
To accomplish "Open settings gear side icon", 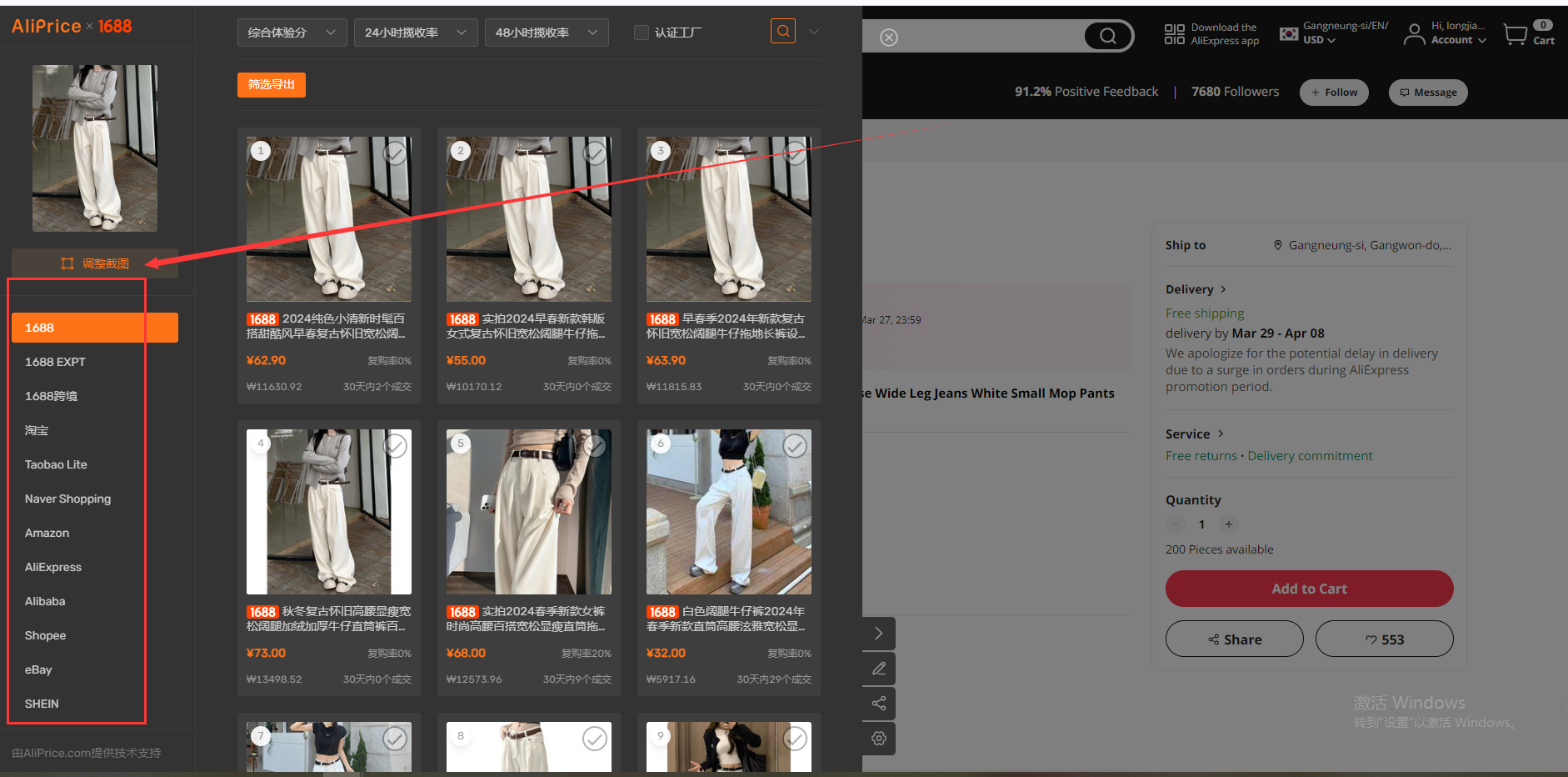I will tap(879, 739).
